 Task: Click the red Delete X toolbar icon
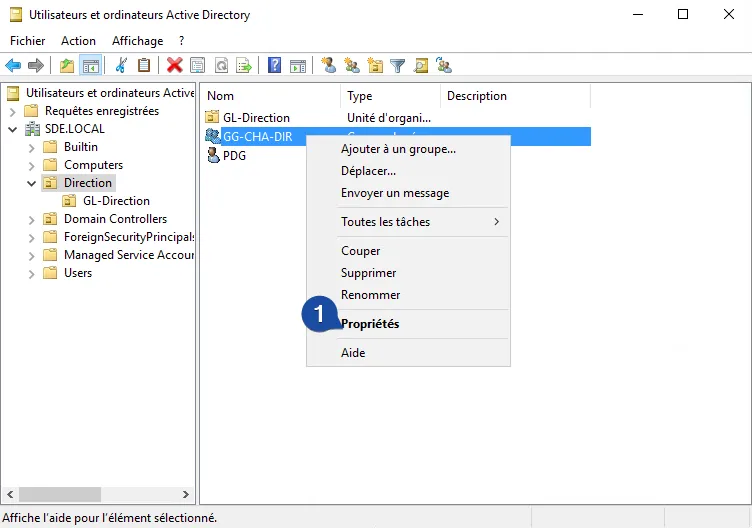click(175, 66)
